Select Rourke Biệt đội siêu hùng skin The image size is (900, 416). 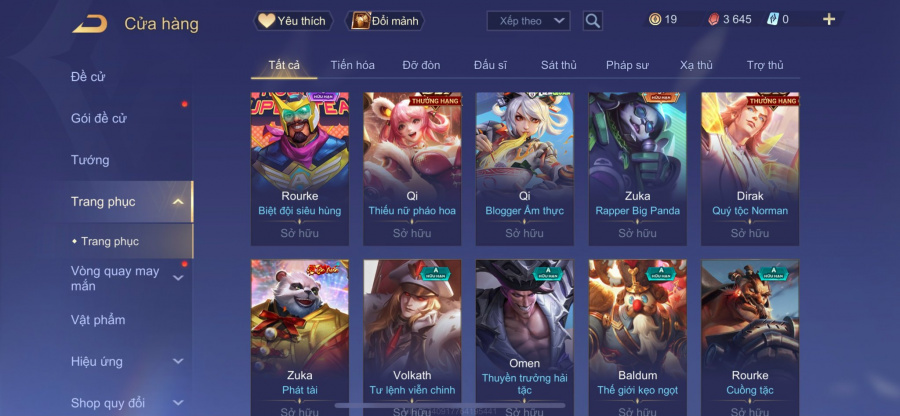click(x=300, y=169)
